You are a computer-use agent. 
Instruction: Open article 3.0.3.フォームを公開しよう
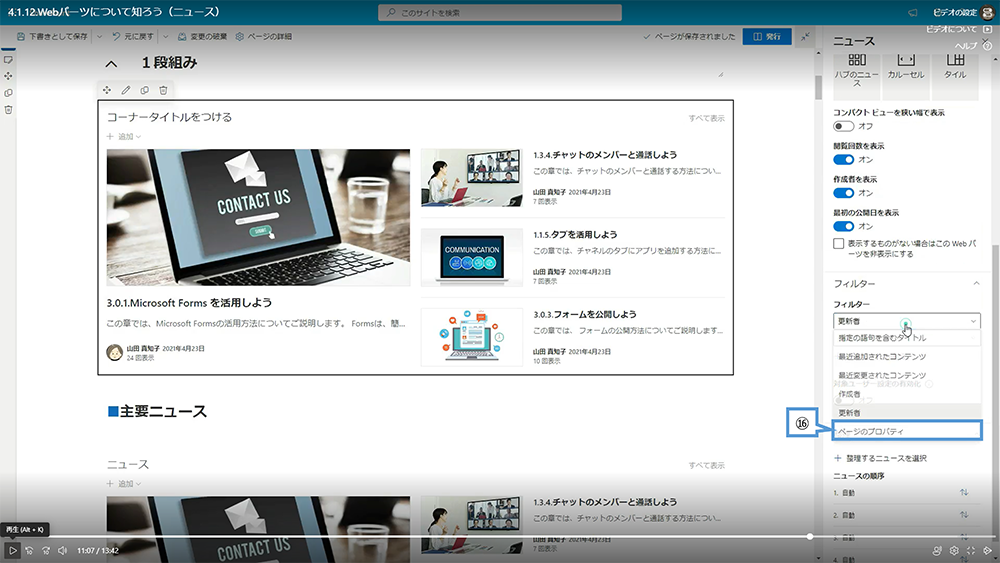coord(584,314)
